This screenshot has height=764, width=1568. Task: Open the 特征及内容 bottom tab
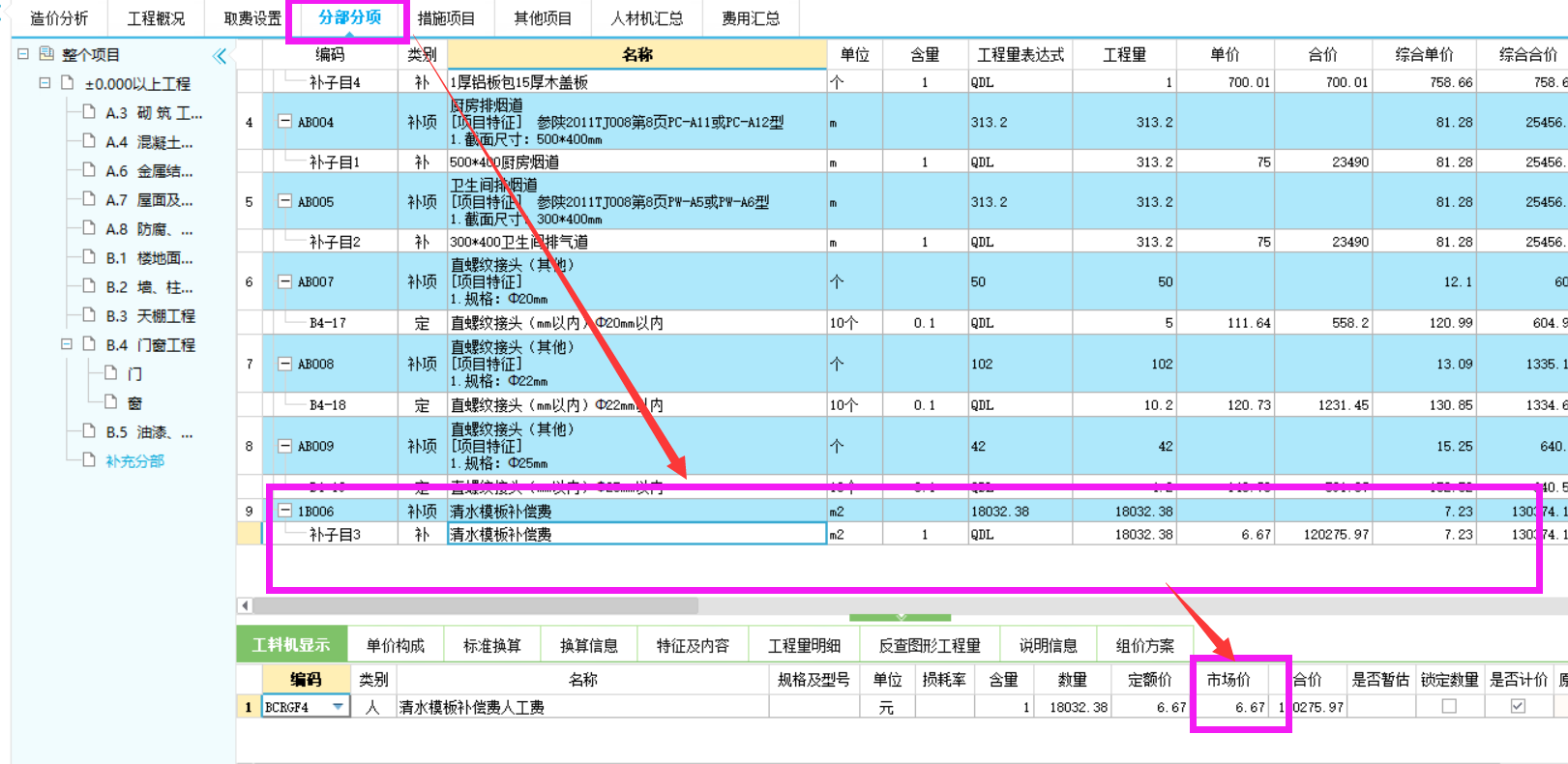693,645
